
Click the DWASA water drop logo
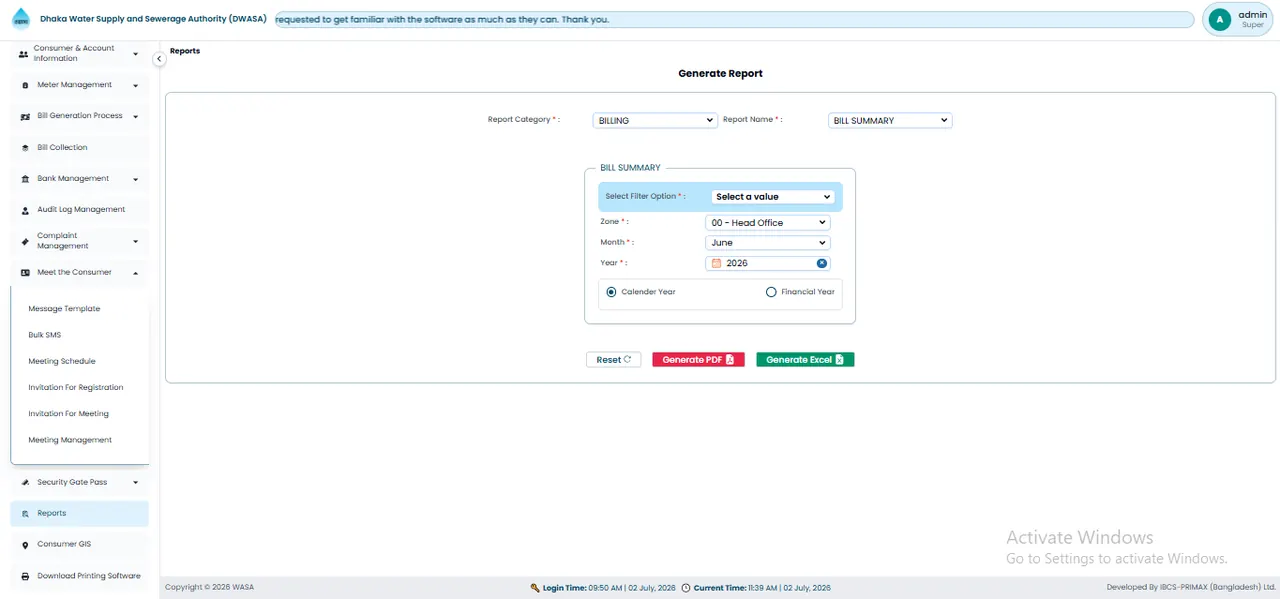pyautogui.click(x=21, y=19)
